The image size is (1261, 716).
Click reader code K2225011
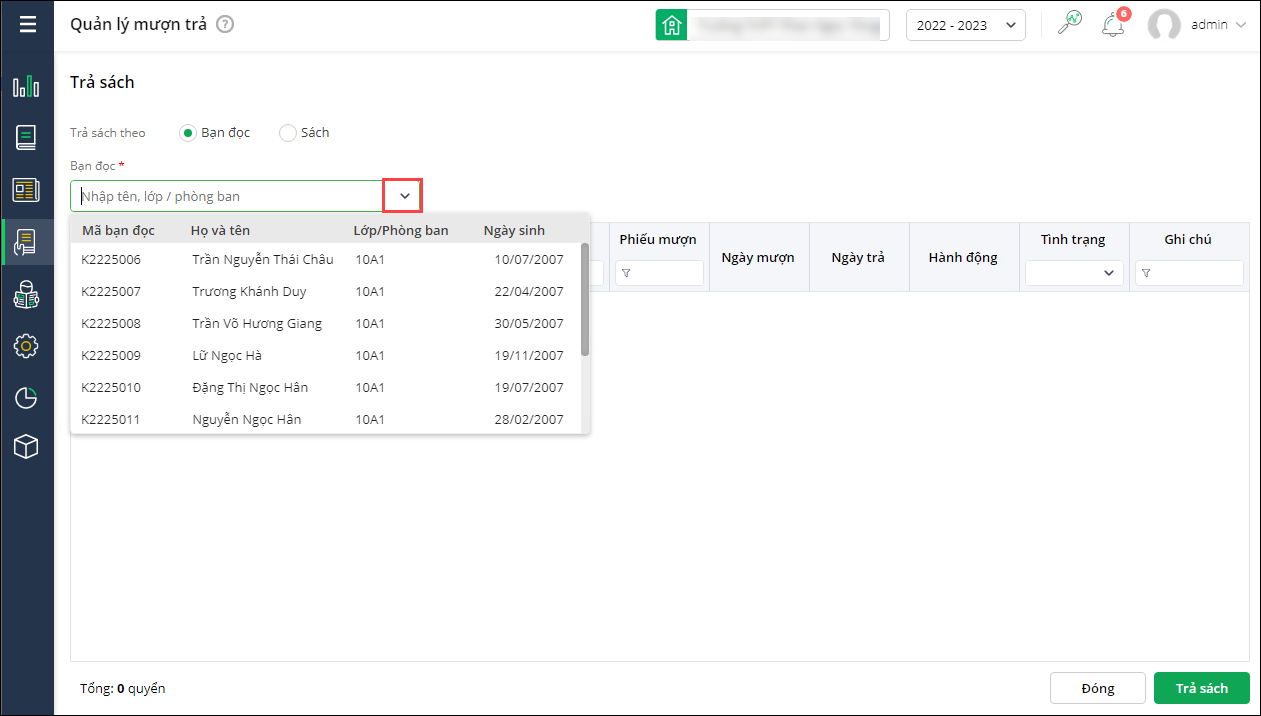(111, 420)
